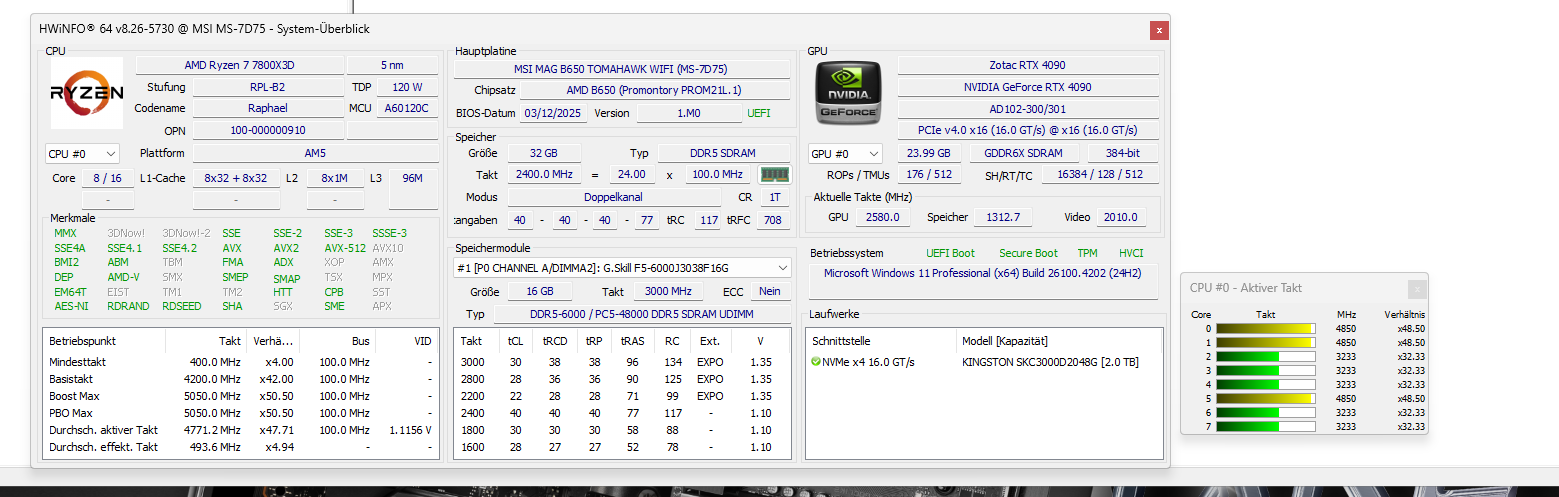Click the 2400.0 MHz memory Takt field
The width and height of the screenshot is (1559, 497).
544,175
